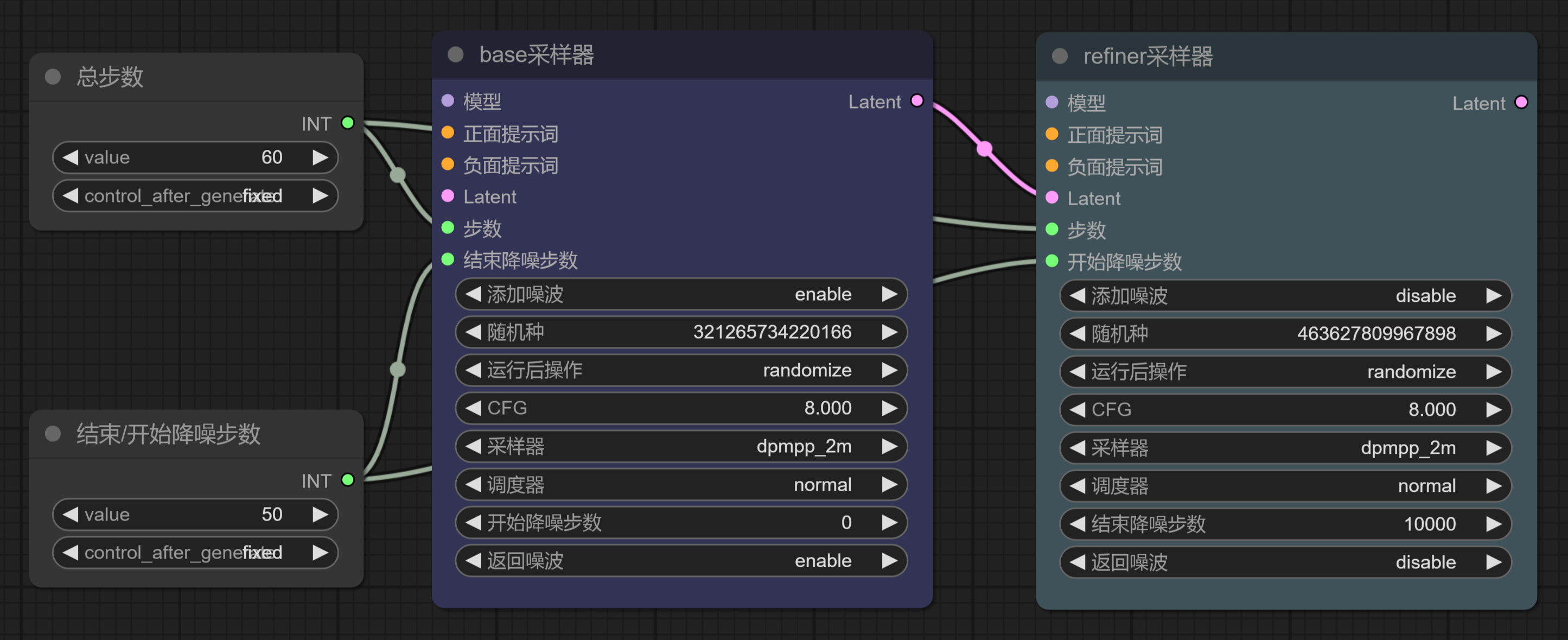The height and width of the screenshot is (640, 1568).
Task: Click the 模型 input socket on base采样器
Action: pyautogui.click(x=448, y=100)
